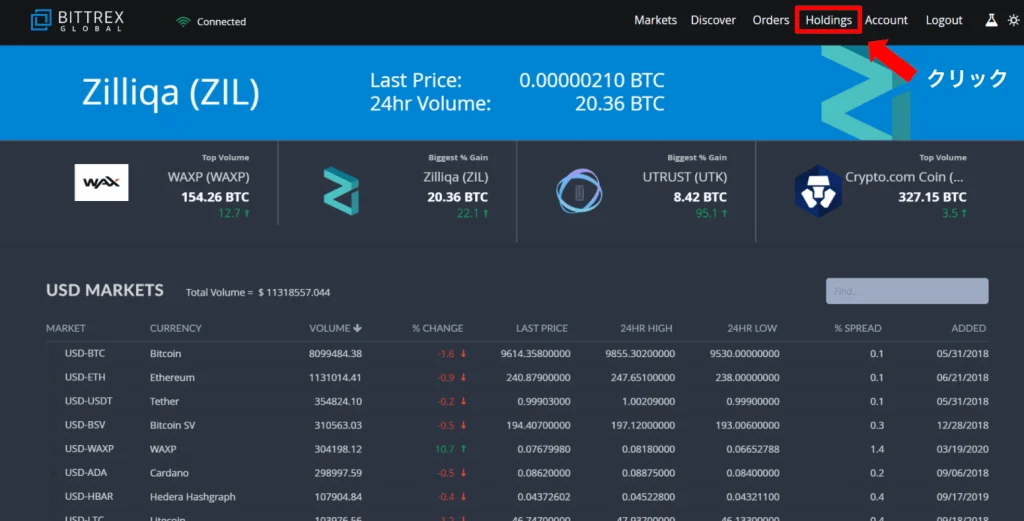Click the green up arrow in USD-WAXP row
Screen dimensions: 1024x521
click(x=463, y=449)
